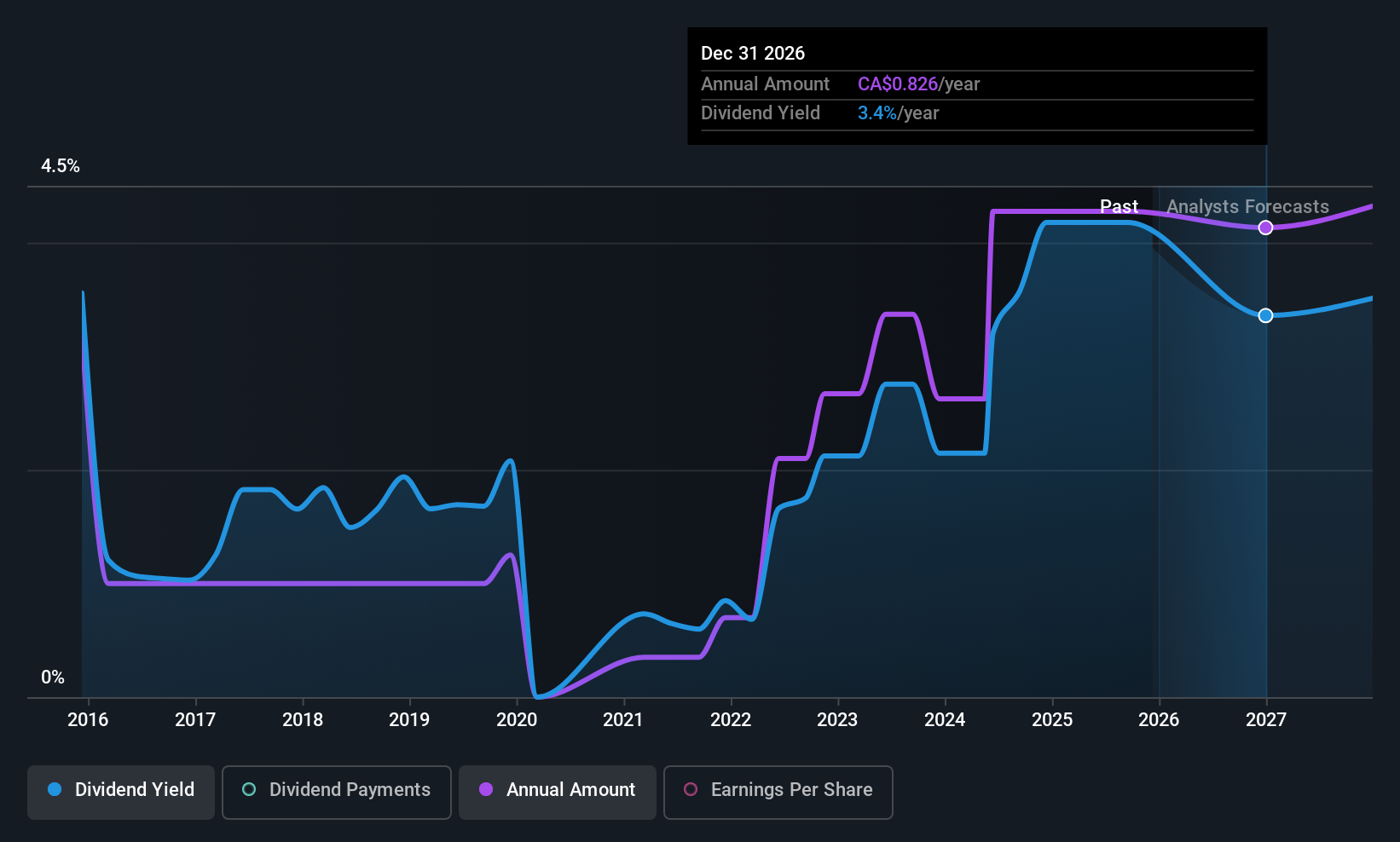This screenshot has height=842, width=1400.
Task: Click the teal Dividend Payments legend circle
Action: tap(249, 790)
